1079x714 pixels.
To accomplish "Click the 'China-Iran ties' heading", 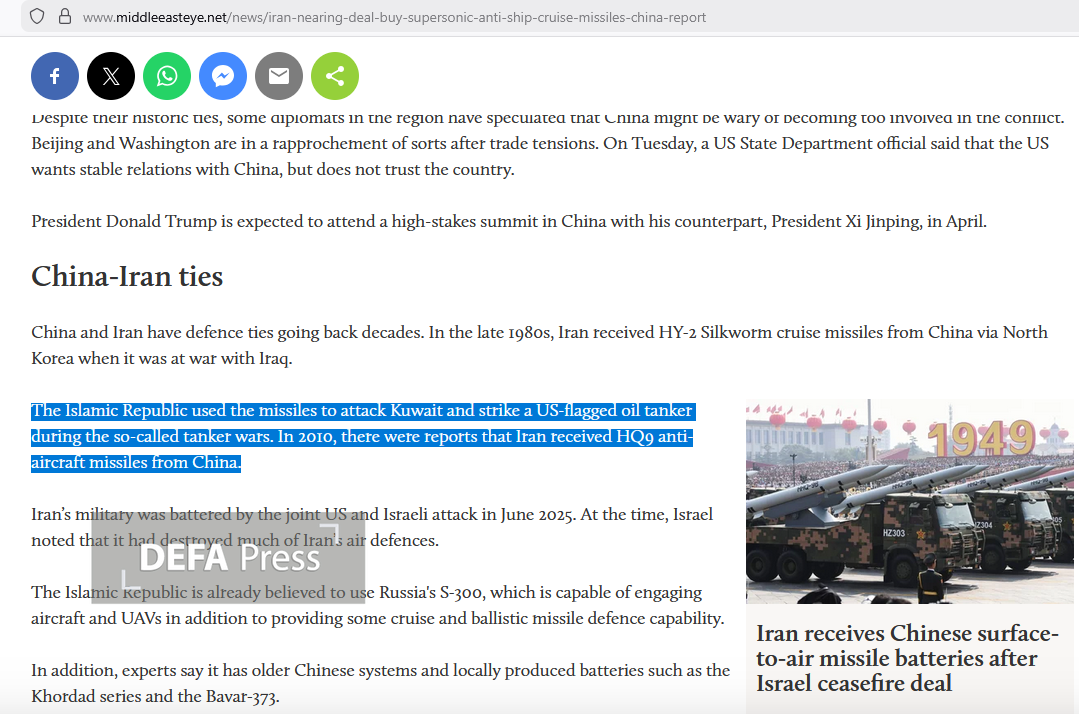I will (x=127, y=277).
